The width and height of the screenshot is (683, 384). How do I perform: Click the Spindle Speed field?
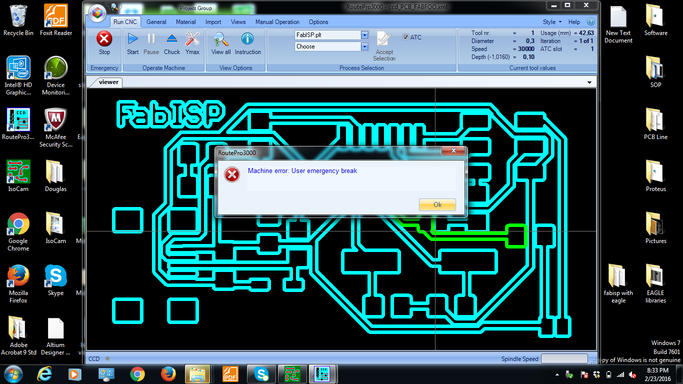coord(564,359)
